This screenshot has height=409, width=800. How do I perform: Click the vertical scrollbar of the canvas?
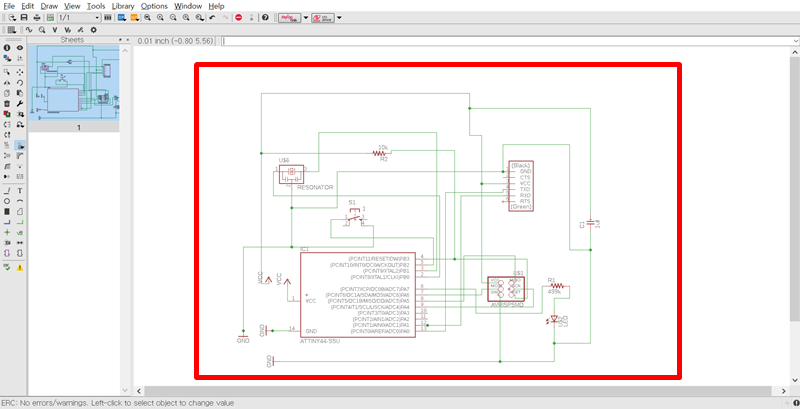click(794, 214)
